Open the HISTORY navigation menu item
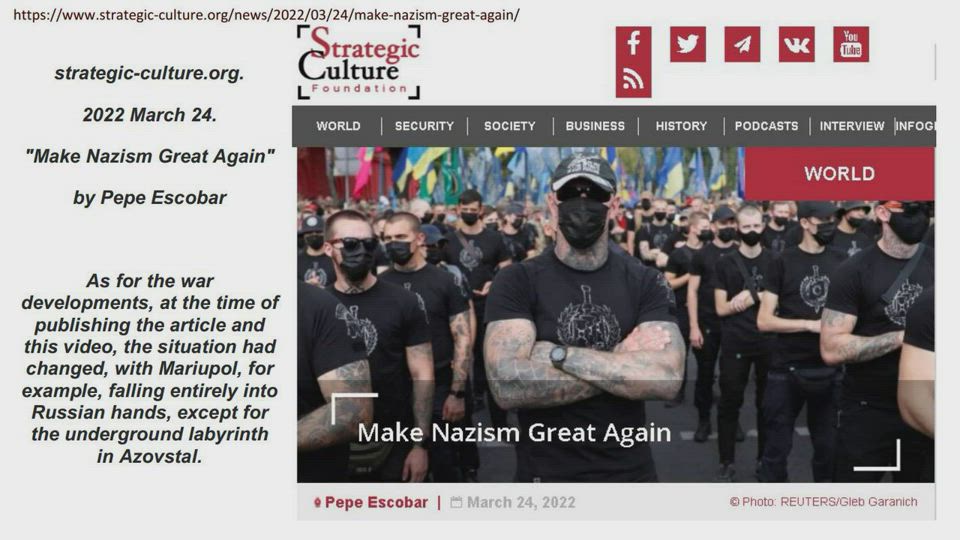This screenshot has height=540, width=960. 681,126
